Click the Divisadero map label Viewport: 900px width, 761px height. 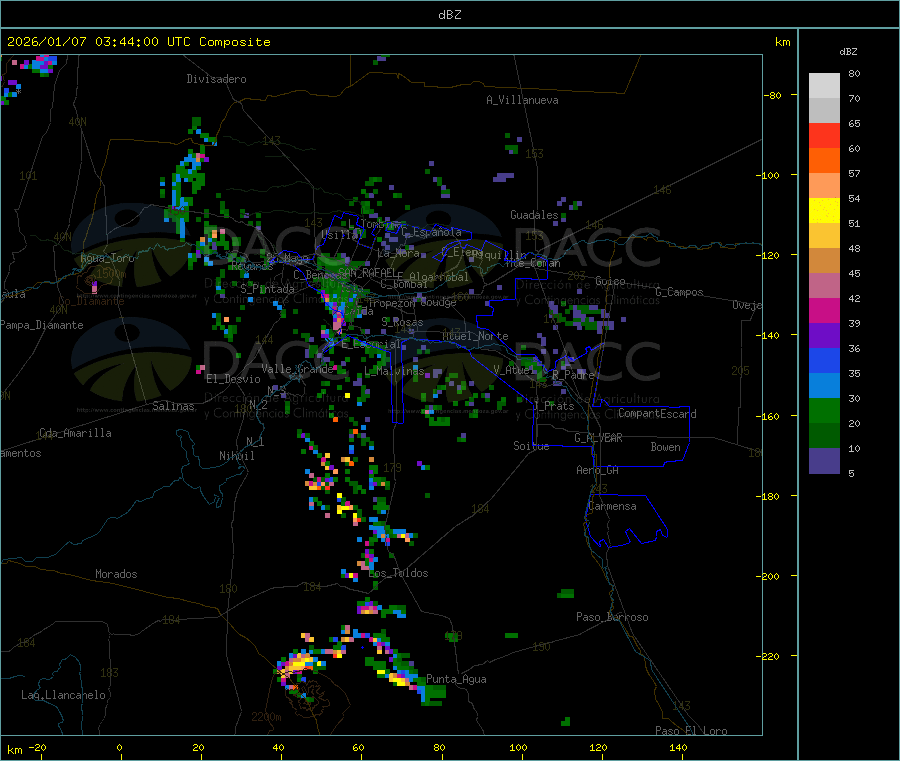pos(216,79)
